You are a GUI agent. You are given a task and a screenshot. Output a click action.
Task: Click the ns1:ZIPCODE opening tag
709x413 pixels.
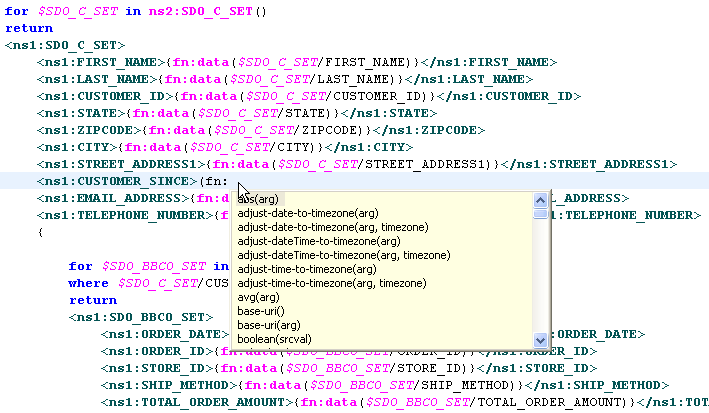point(90,130)
